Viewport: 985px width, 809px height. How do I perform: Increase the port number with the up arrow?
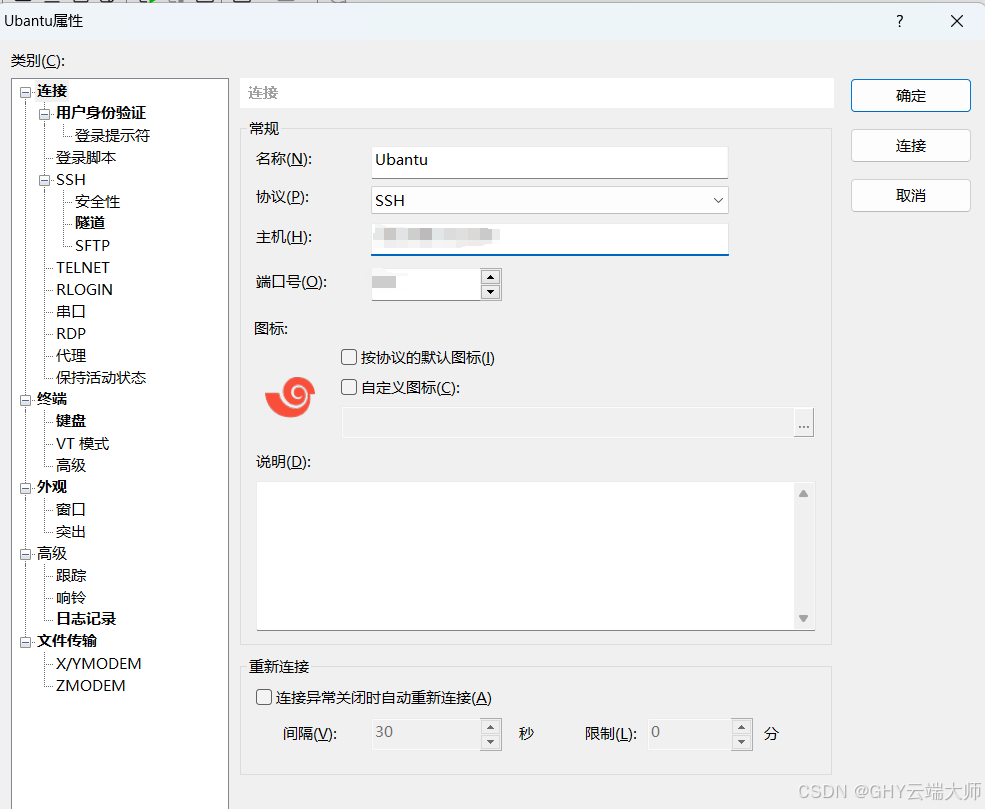[x=491, y=277]
